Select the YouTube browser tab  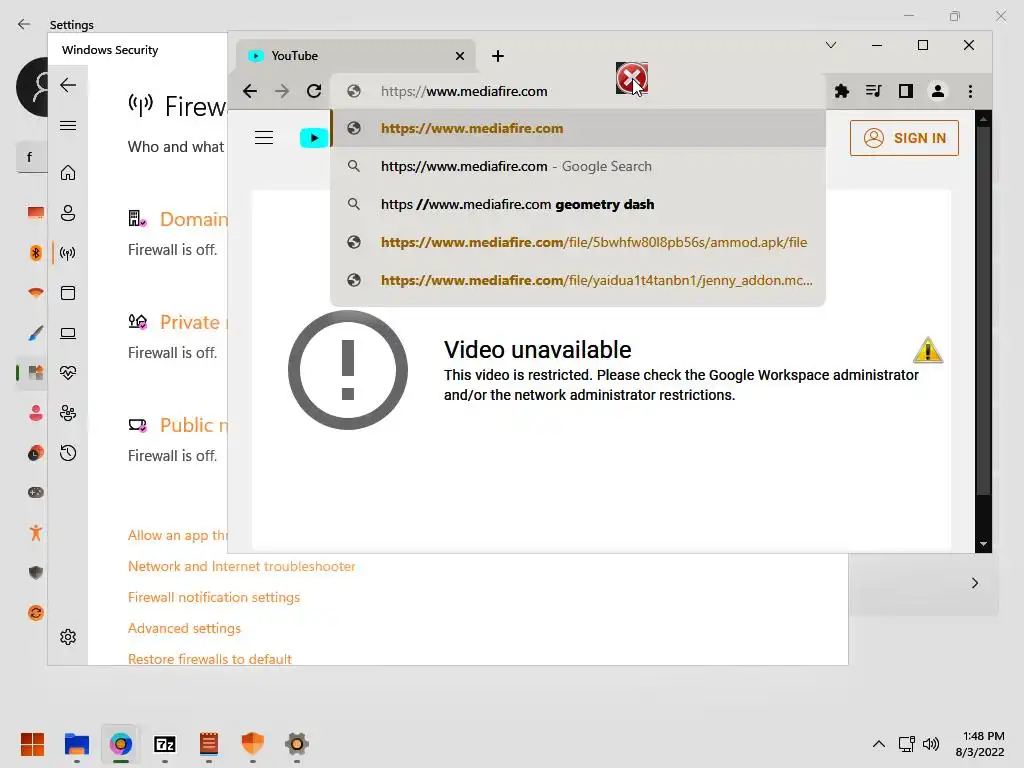[355, 56]
